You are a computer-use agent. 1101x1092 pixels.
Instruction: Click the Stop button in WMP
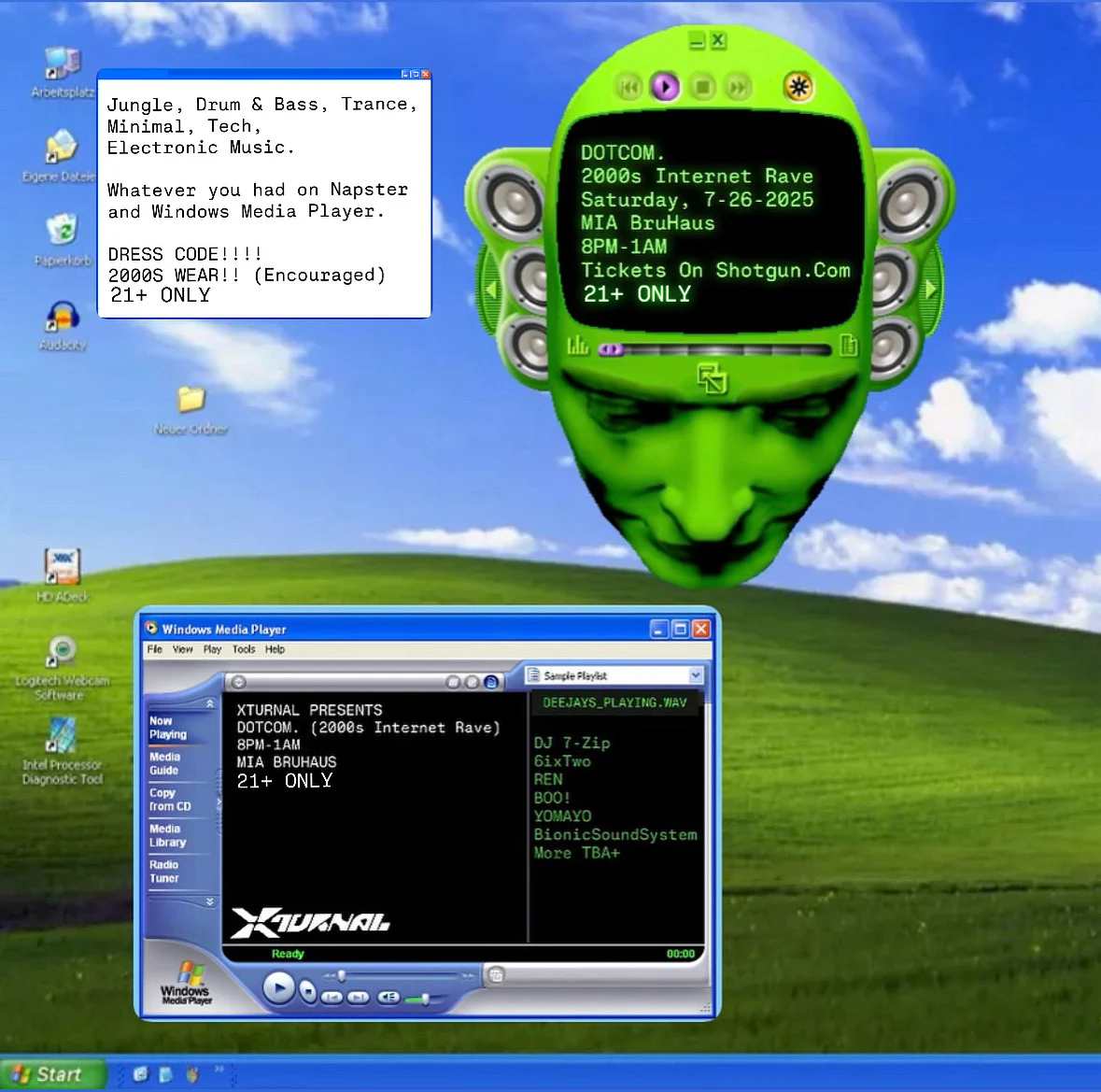(x=308, y=991)
